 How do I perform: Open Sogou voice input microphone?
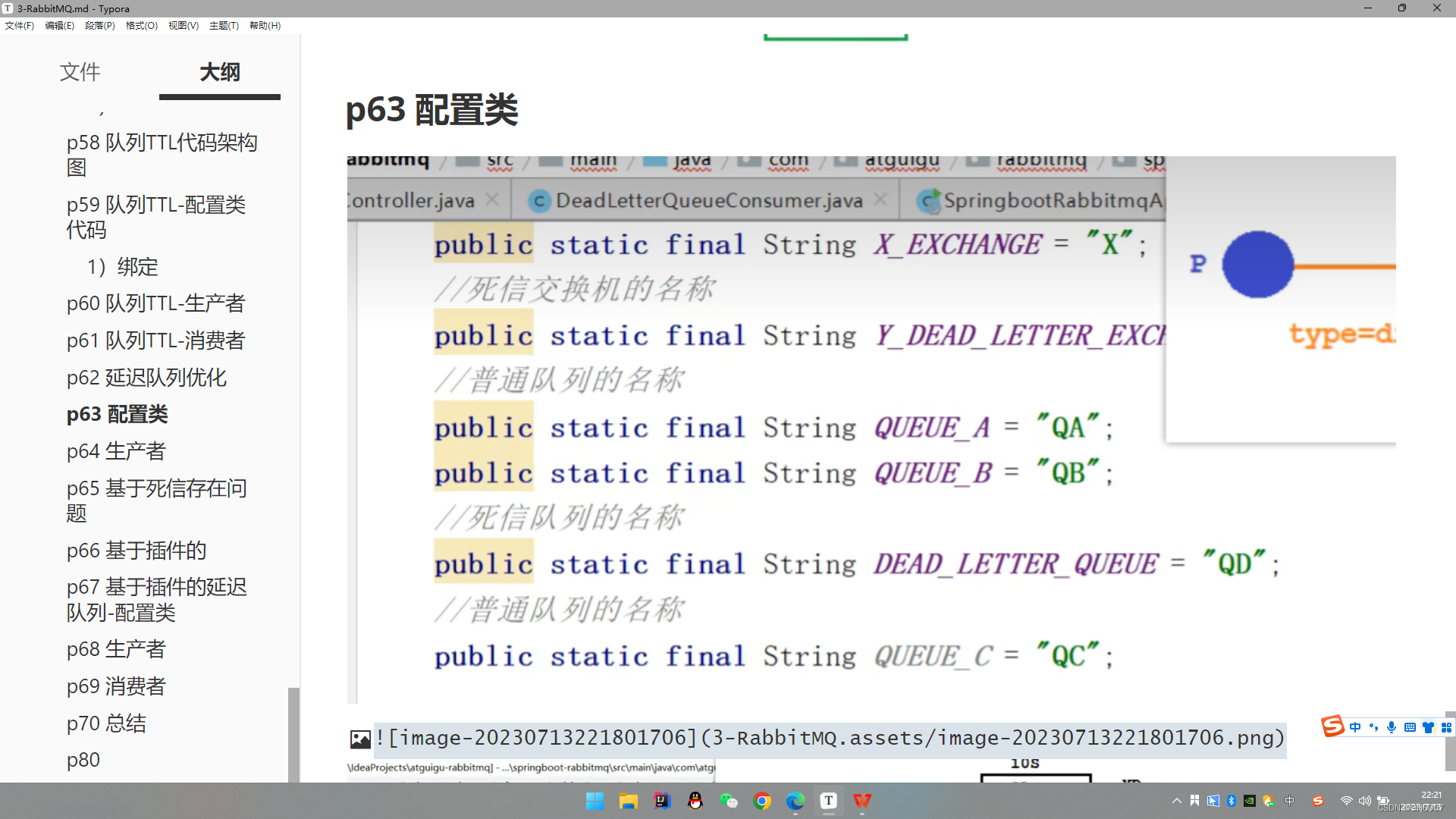[1392, 727]
